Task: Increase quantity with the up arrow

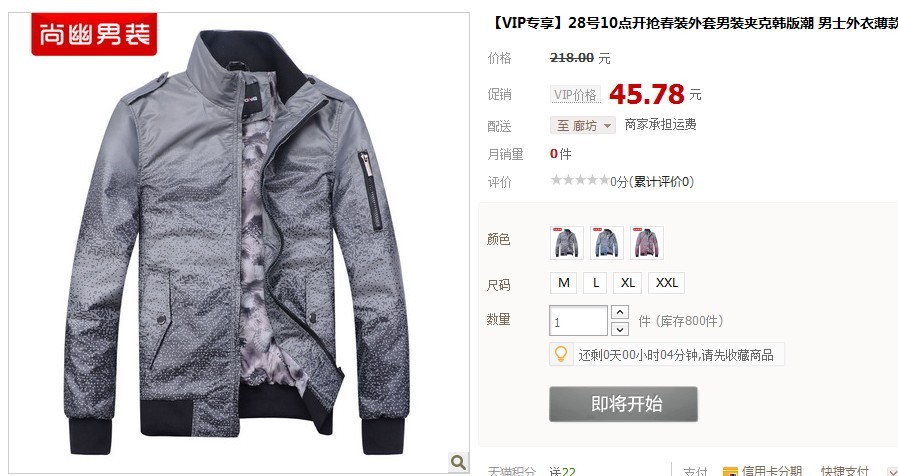Action: [620, 312]
